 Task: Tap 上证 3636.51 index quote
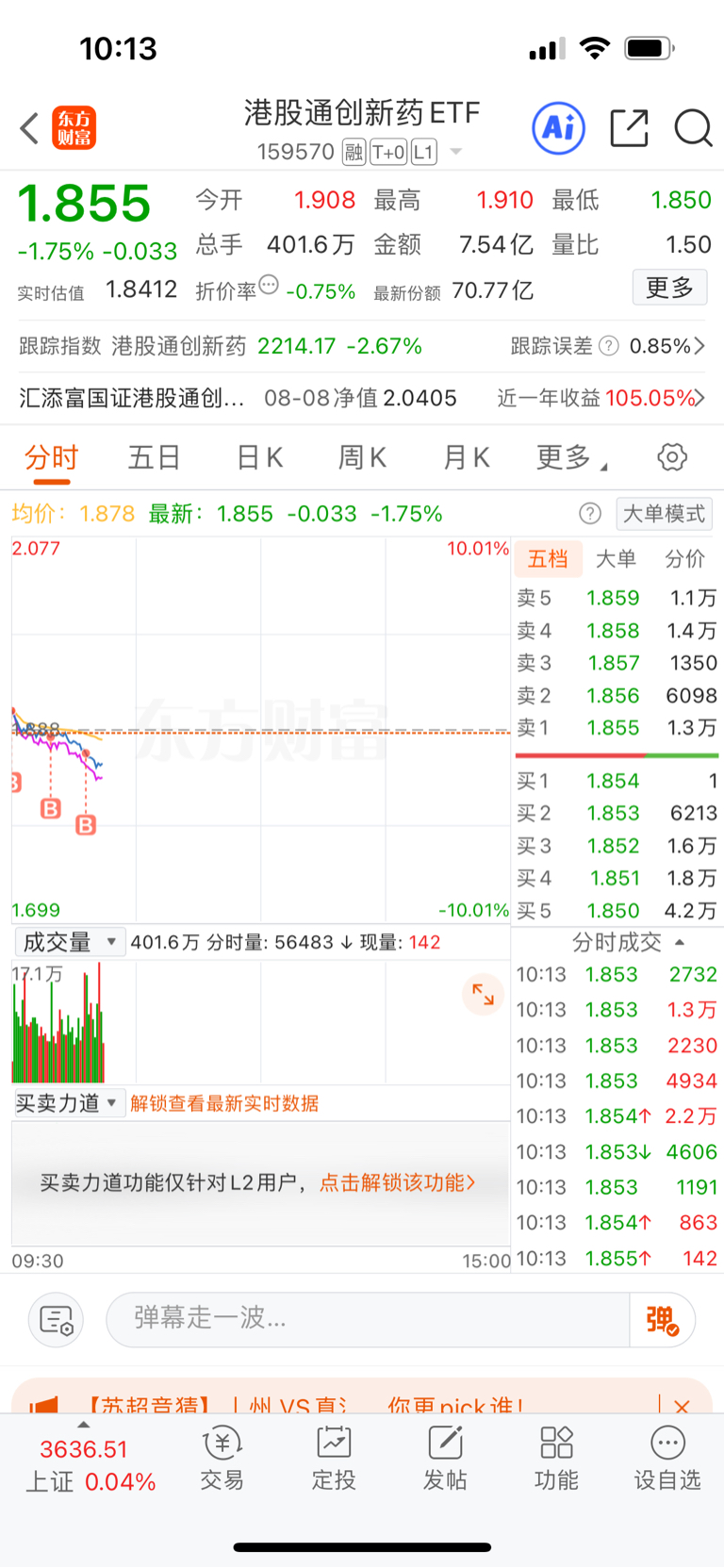pyautogui.click(x=90, y=1465)
